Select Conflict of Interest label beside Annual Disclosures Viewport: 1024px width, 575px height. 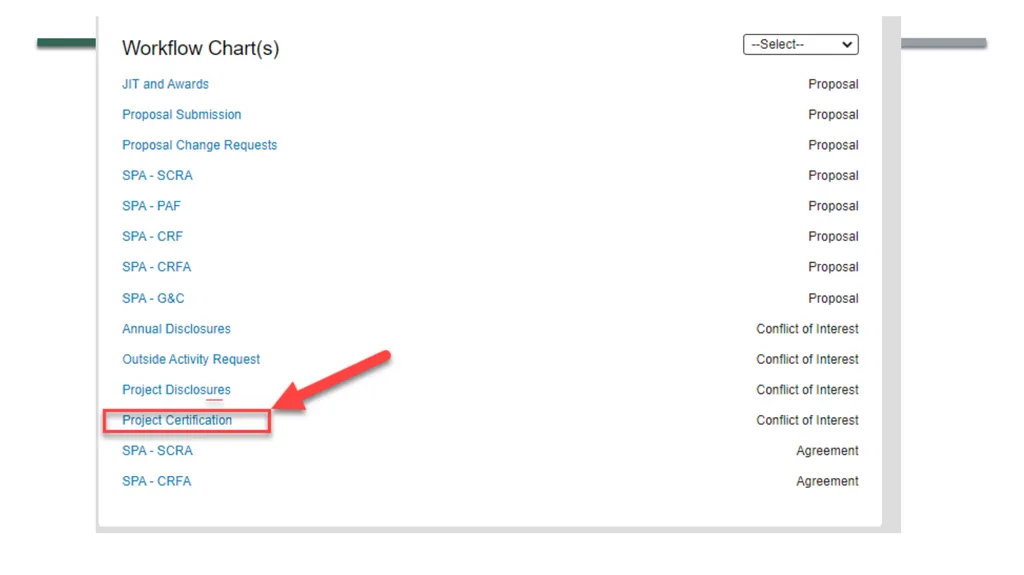click(807, 329)
